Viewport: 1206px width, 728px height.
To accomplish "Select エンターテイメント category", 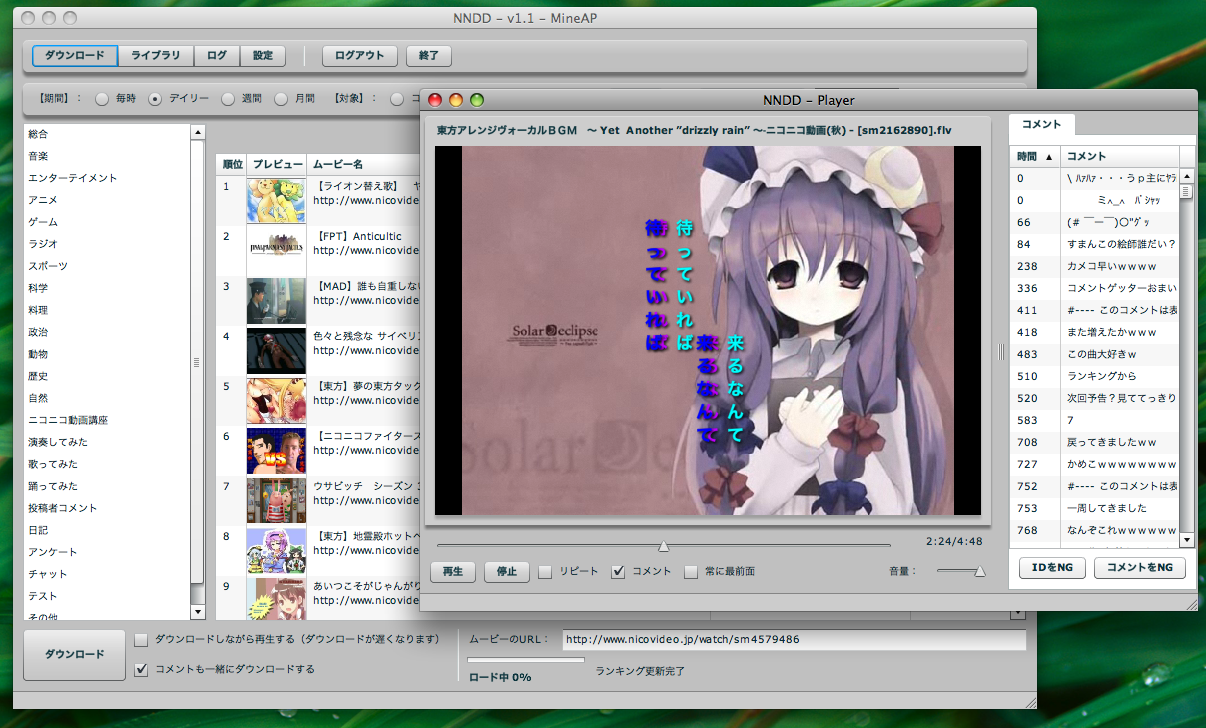I will pos(107,177).
